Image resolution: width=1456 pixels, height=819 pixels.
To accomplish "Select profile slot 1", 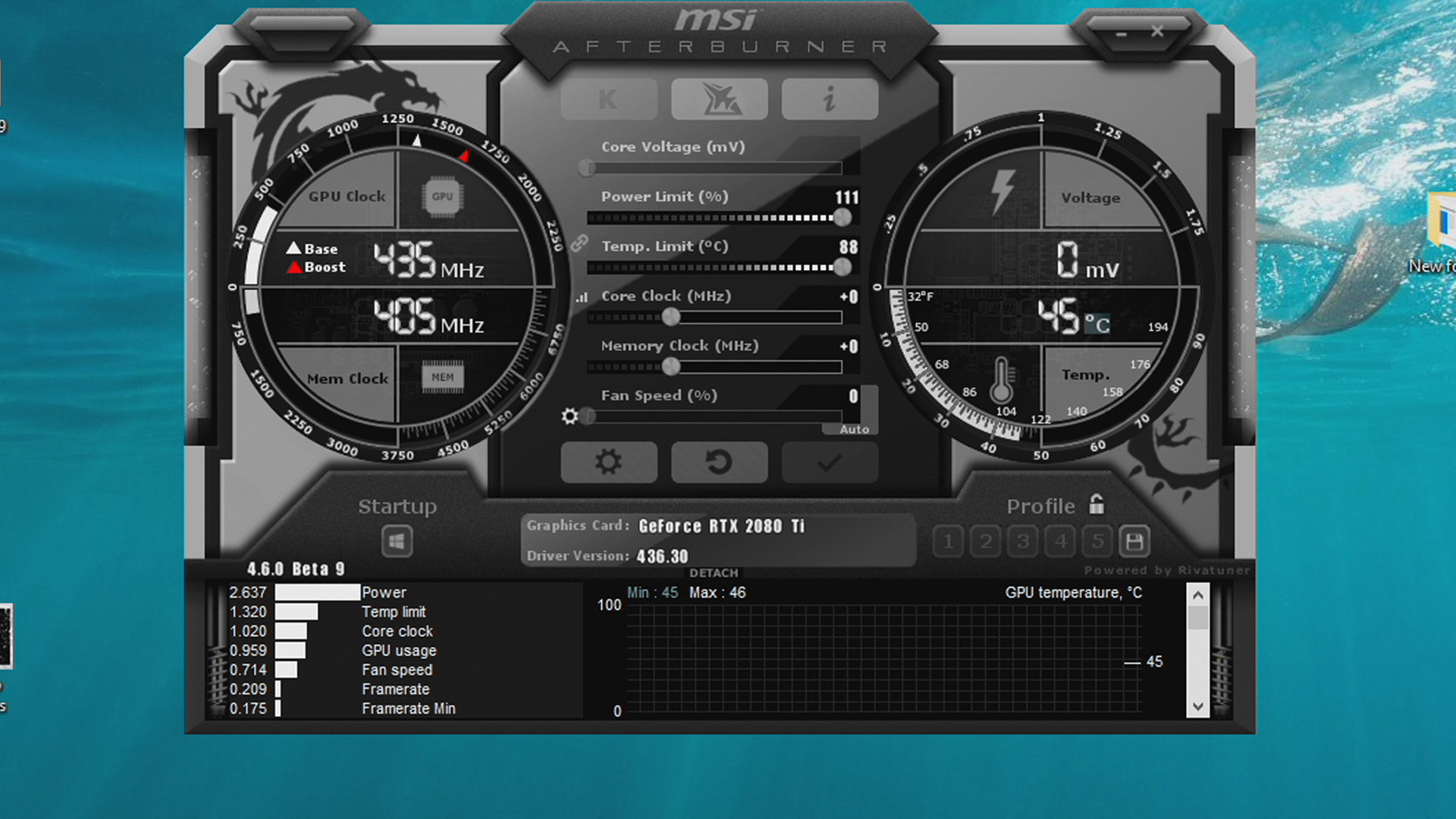I will (x=948, y=541).
